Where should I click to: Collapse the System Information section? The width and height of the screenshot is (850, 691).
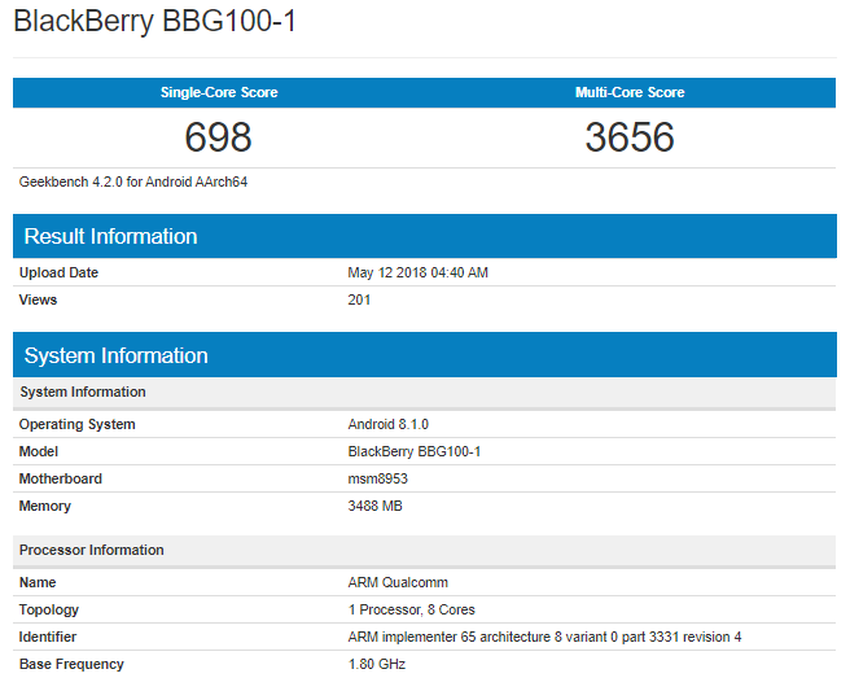coord(115,355)
